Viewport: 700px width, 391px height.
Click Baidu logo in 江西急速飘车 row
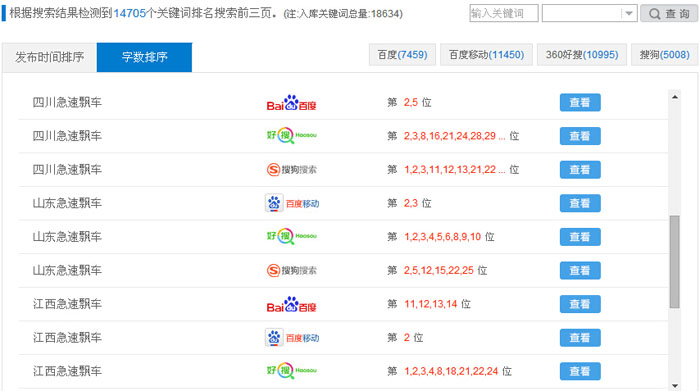292,304
